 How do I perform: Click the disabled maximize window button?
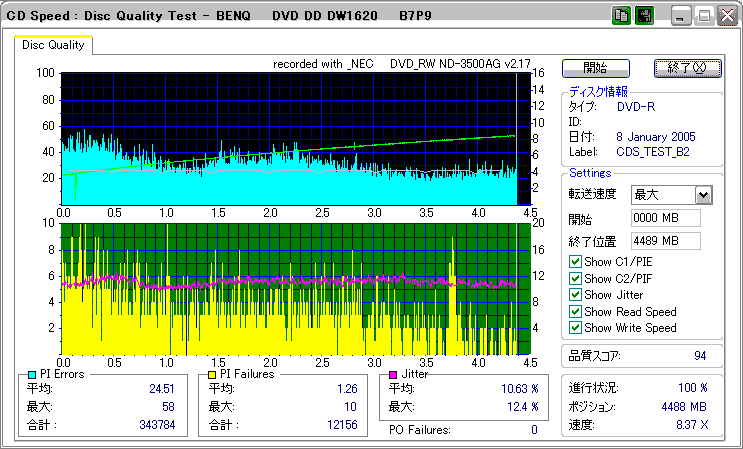point(703,16)
